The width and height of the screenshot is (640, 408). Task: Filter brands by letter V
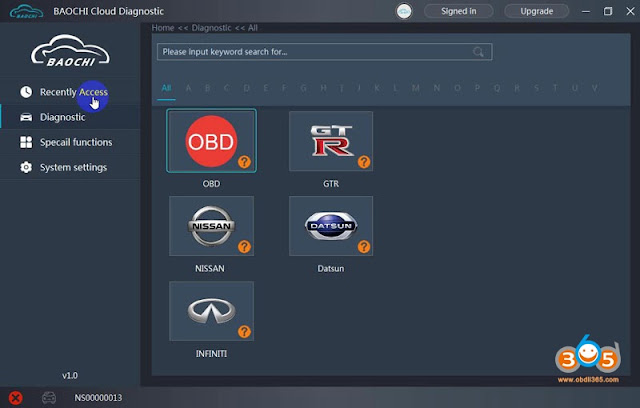point(595,88)
